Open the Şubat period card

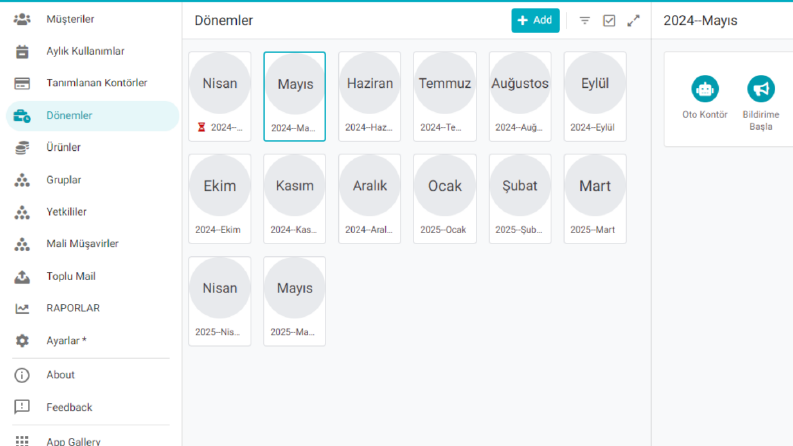520,199
